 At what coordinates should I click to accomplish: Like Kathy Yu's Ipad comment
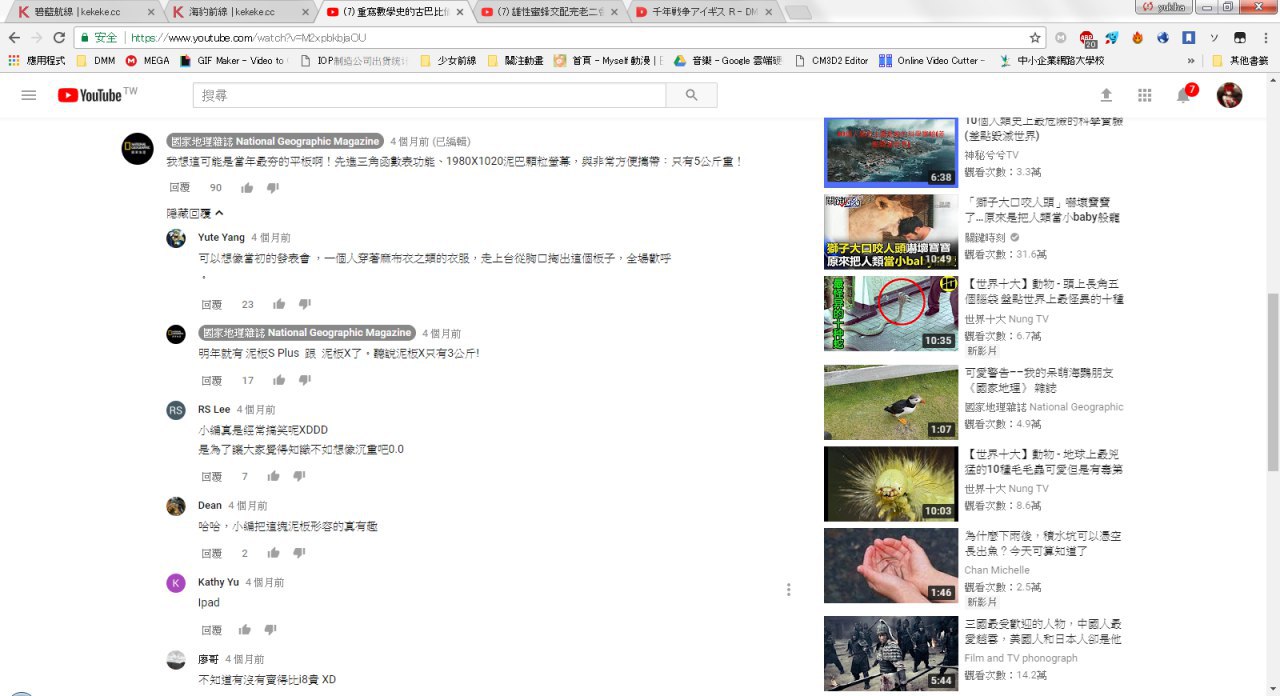244,630
